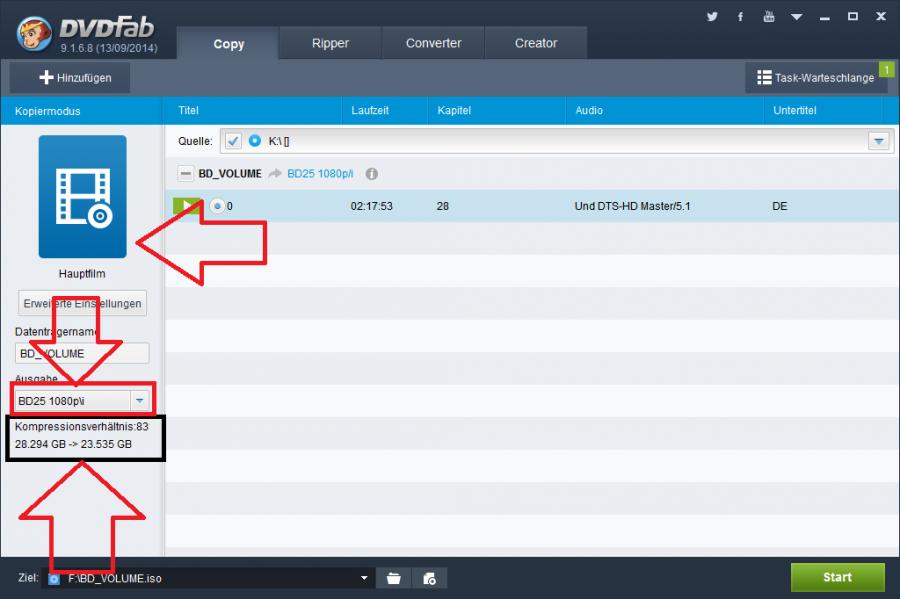Click the ISO image destination icon
Screen dimensions: 900x599
pyautogui.click(x=429, y=578)
